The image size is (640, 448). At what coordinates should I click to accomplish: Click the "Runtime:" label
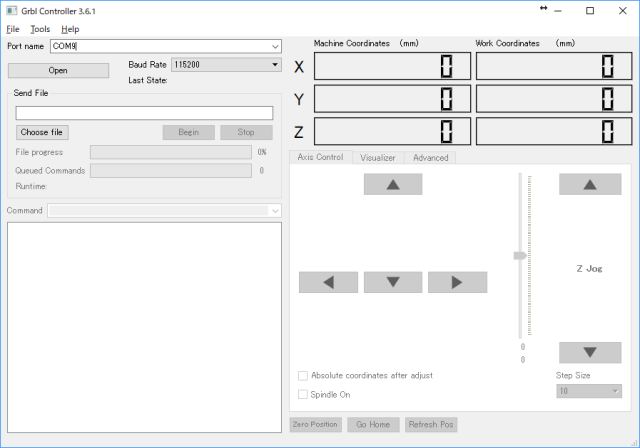pos(31,186)
